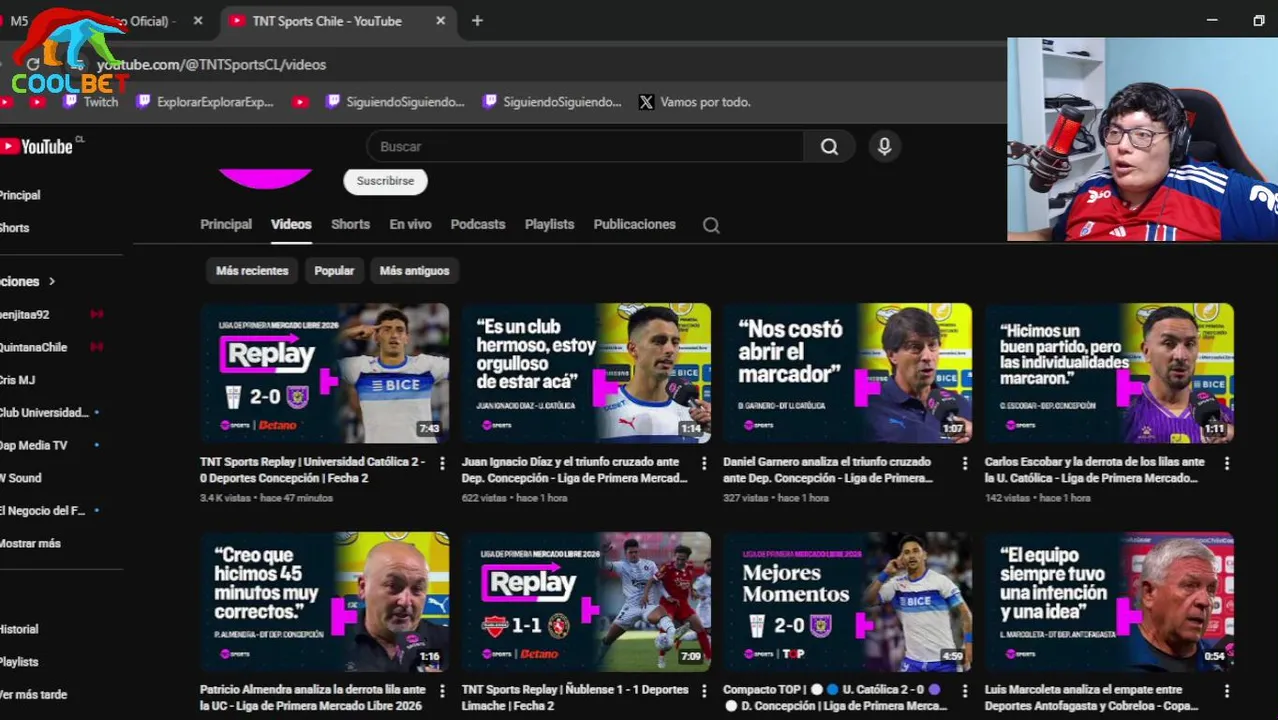This screenshot has height=720, width=1278.
Task: Play 'Es un club hermoso' video thumbnail
Action: click(x=586, y=373)
